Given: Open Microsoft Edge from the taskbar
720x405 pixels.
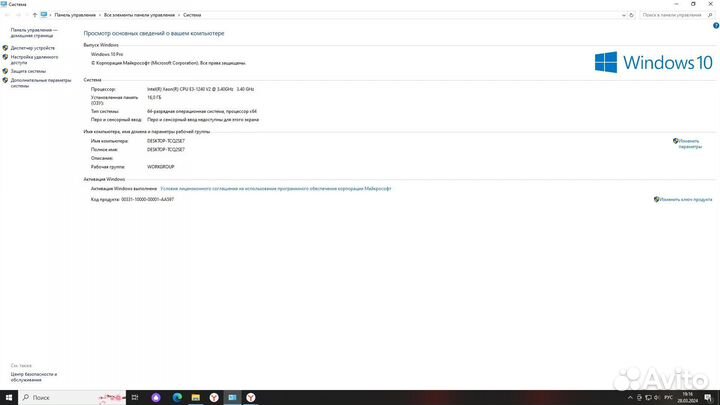Looking at the screenshot, I should (177, 398).
